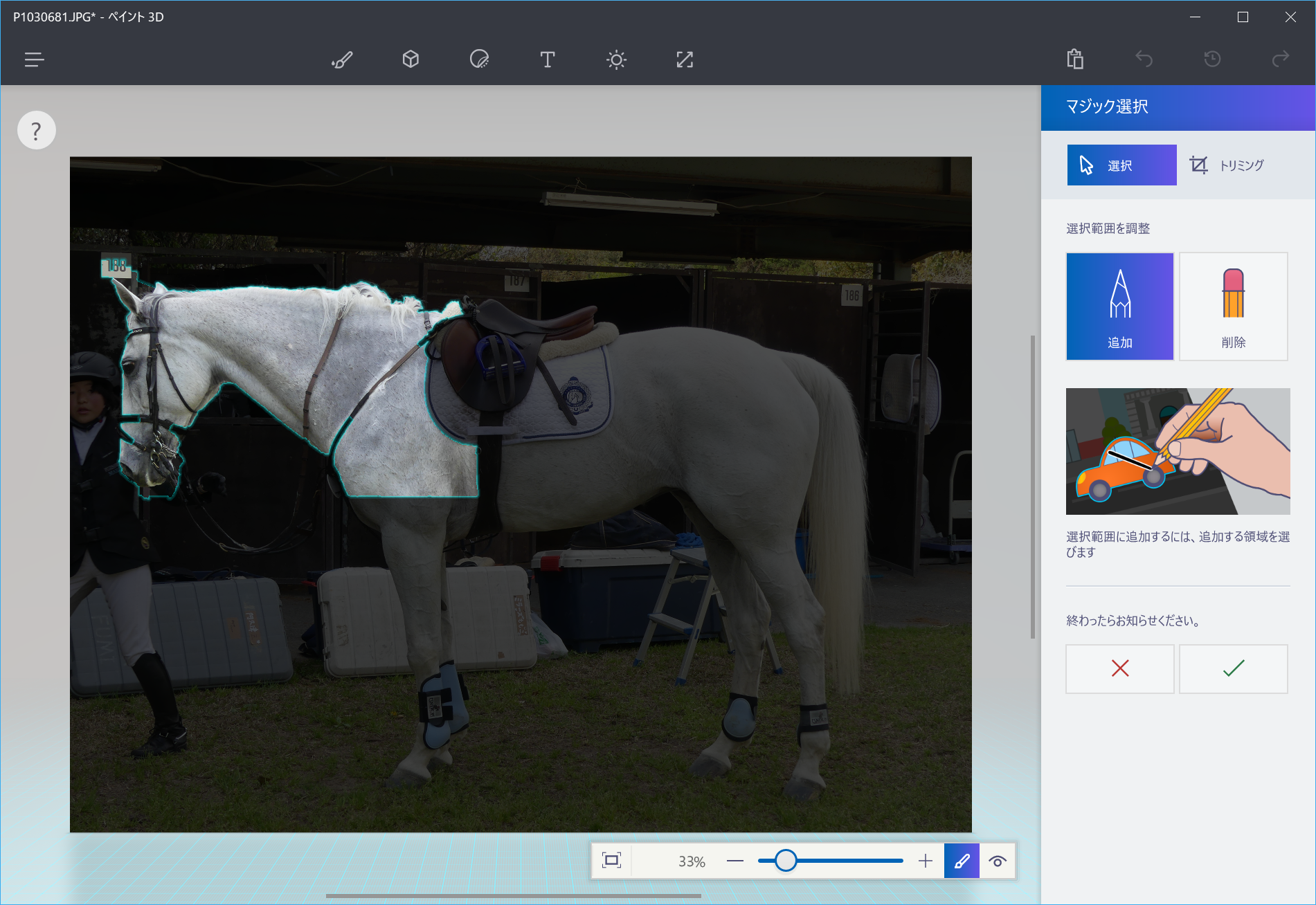Click the 選択範囲に追加するには hint text

pos(1178,545)
